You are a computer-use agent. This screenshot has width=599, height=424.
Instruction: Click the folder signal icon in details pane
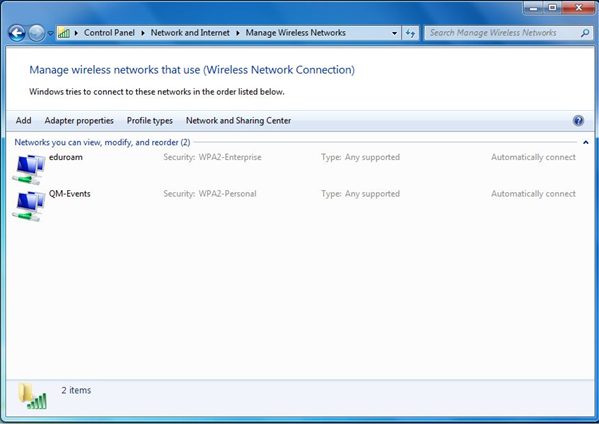tap(33, 396)
